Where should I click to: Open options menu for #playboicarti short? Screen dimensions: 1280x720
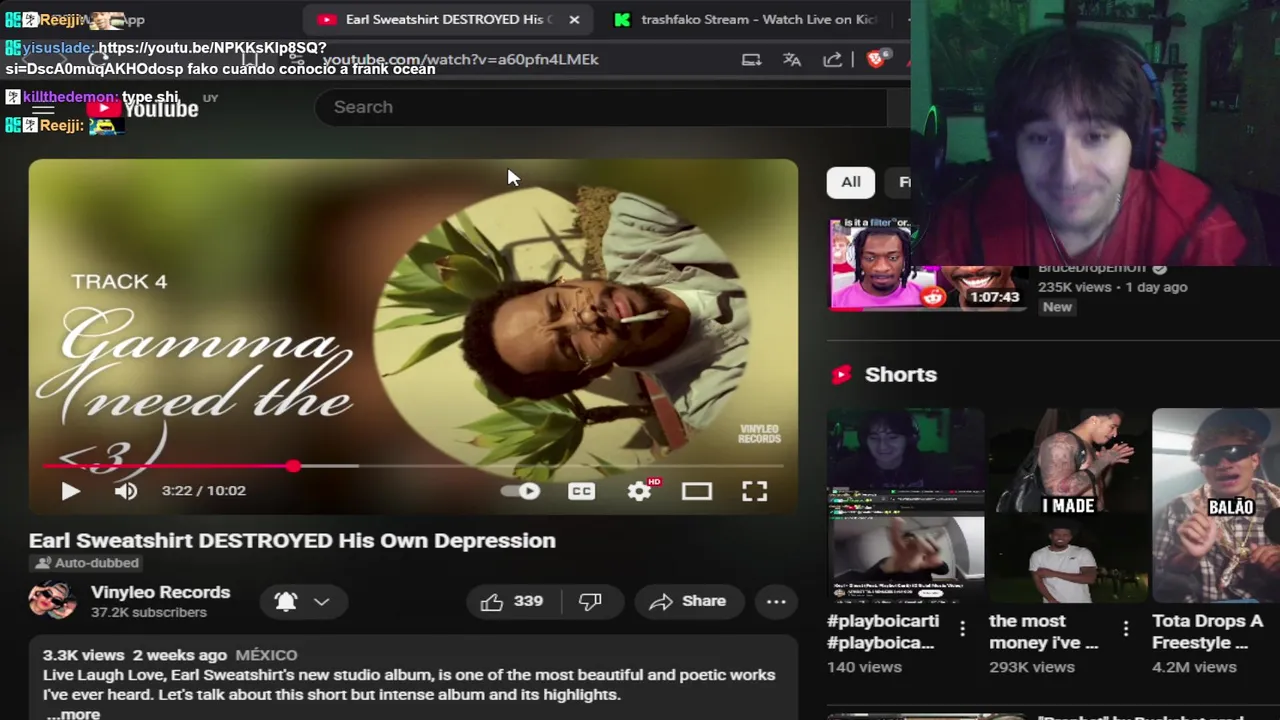[x=963, y=628]
